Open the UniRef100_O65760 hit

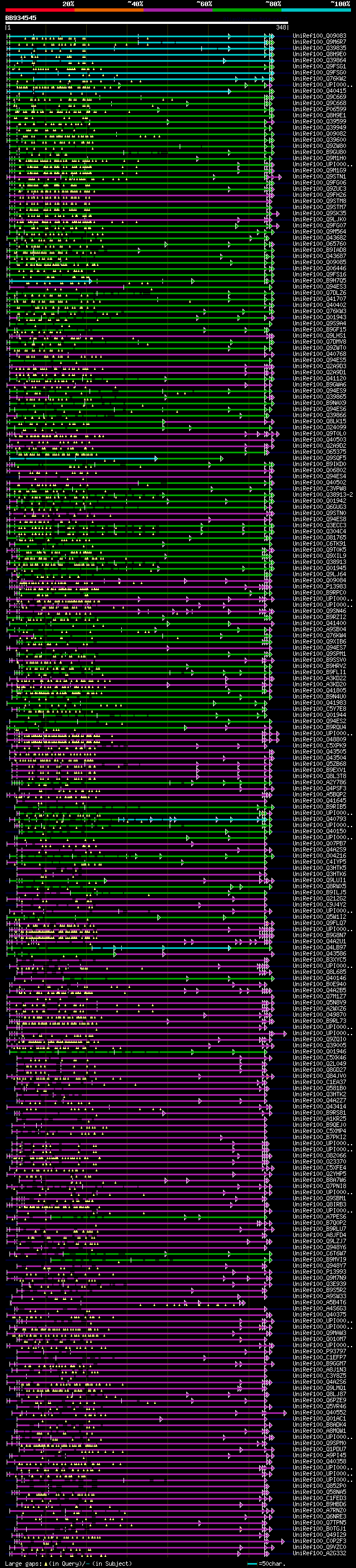coord(319,244)
